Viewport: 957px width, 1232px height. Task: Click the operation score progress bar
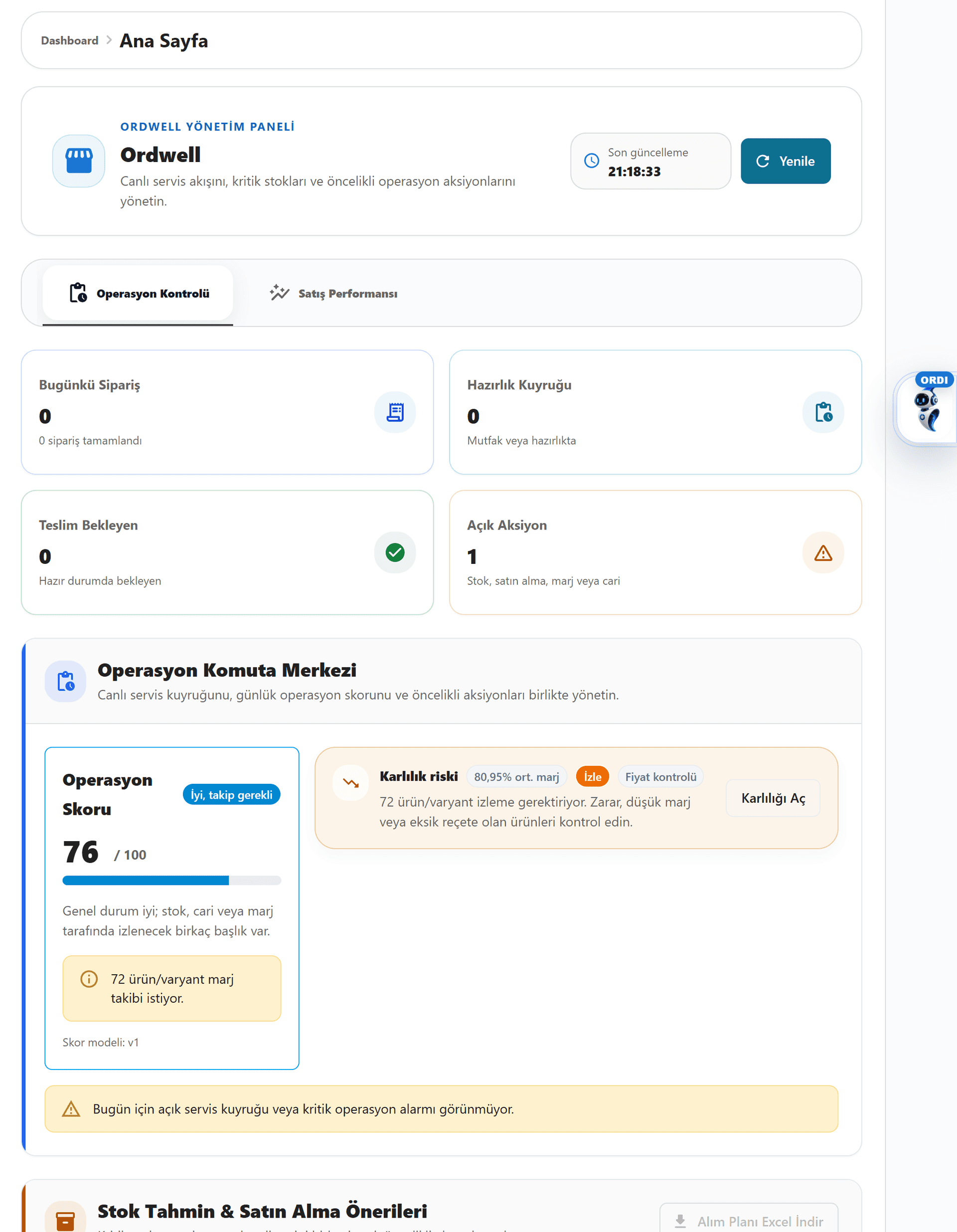coord(172,880)
